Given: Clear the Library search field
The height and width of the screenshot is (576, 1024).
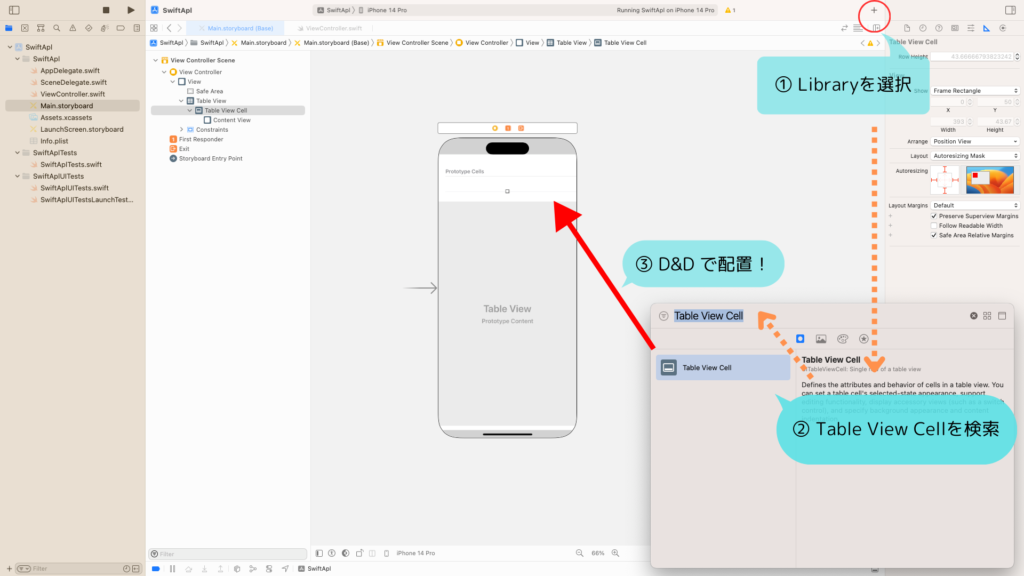Looking at the screenshot, I should tap(974, 316).
